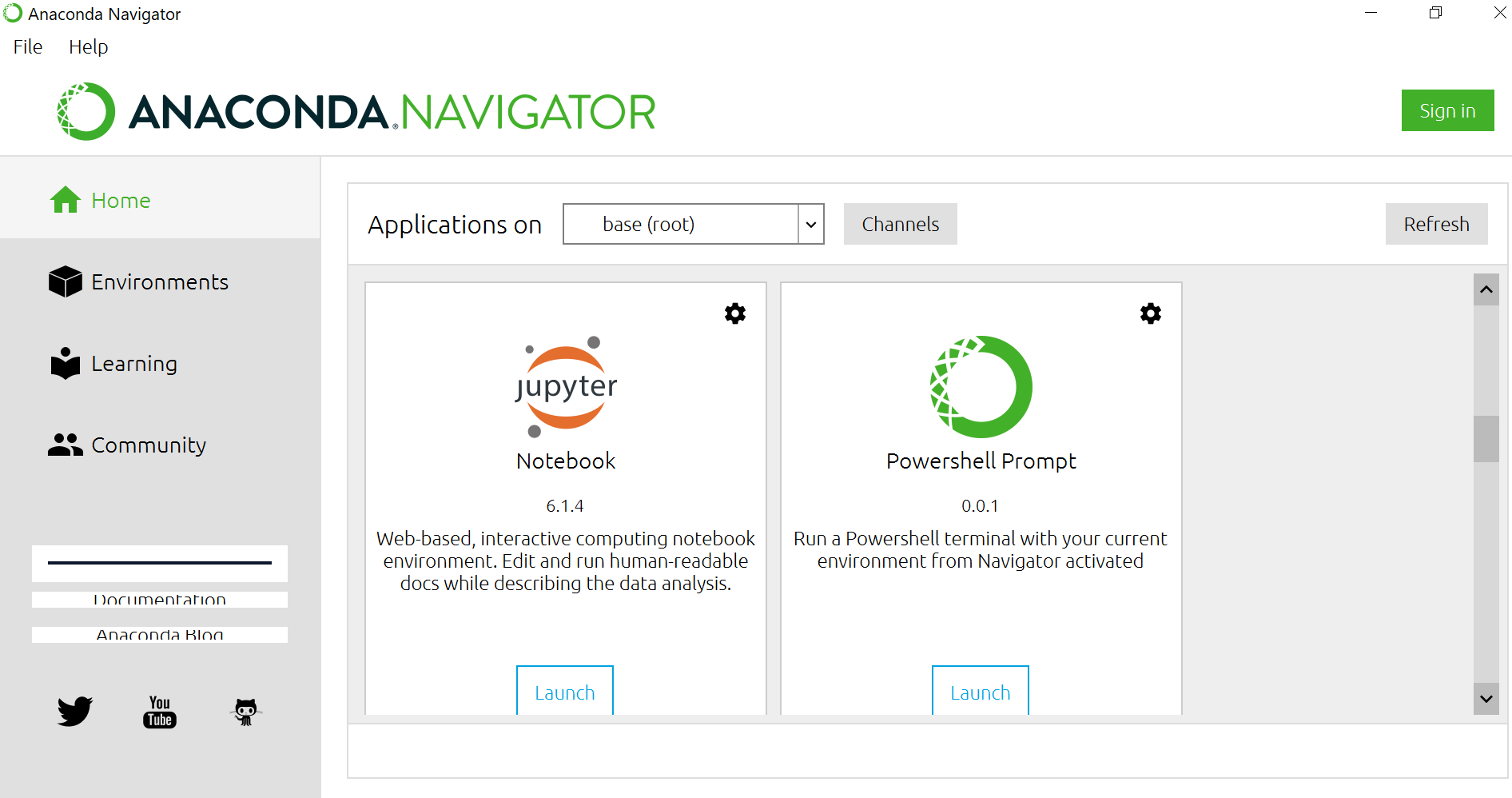Click the Powershell Prompt Anaconda logo

(x=981, y=387)
